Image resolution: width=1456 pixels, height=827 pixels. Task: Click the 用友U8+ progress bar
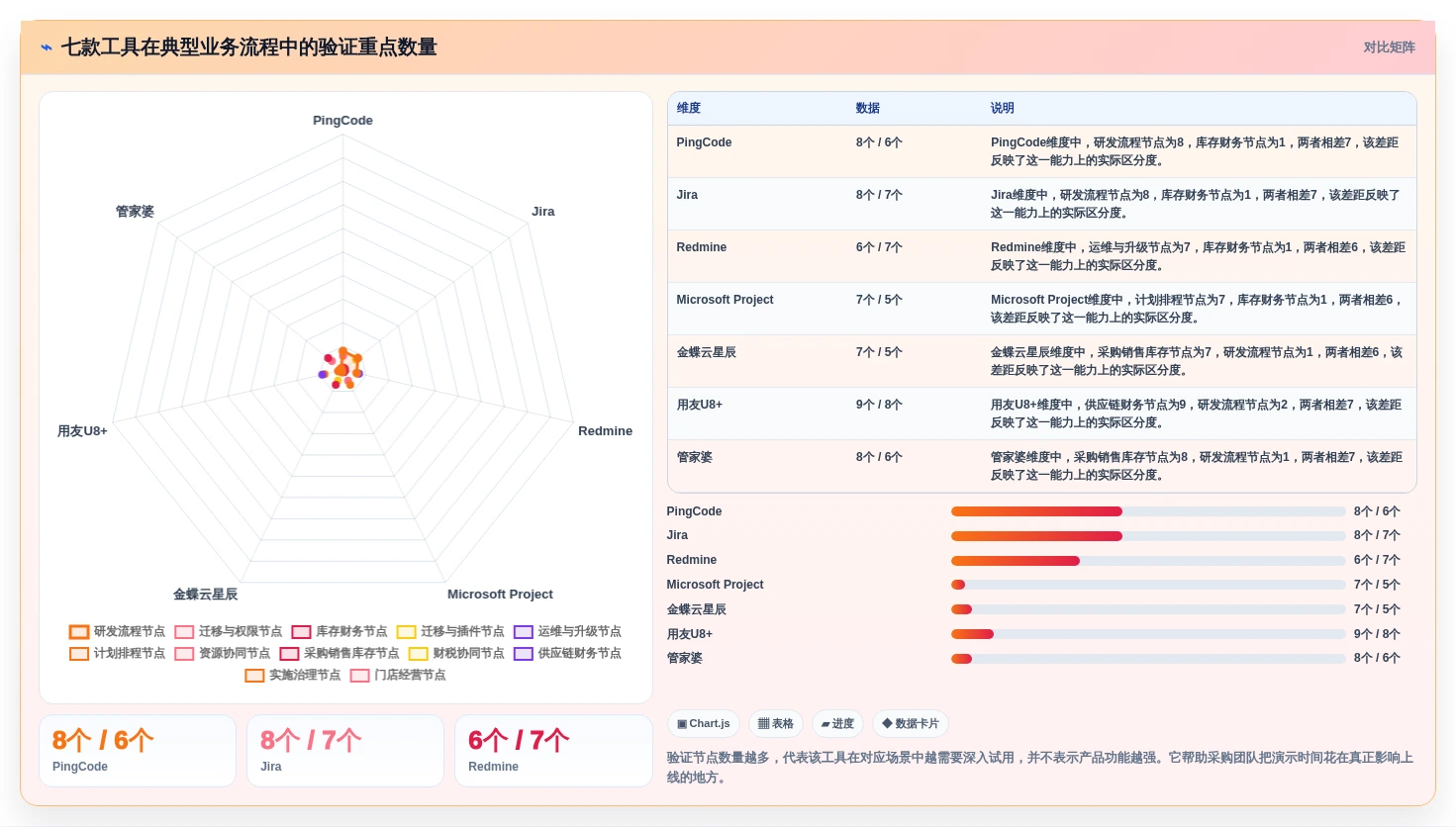[x=1148, y=634]
